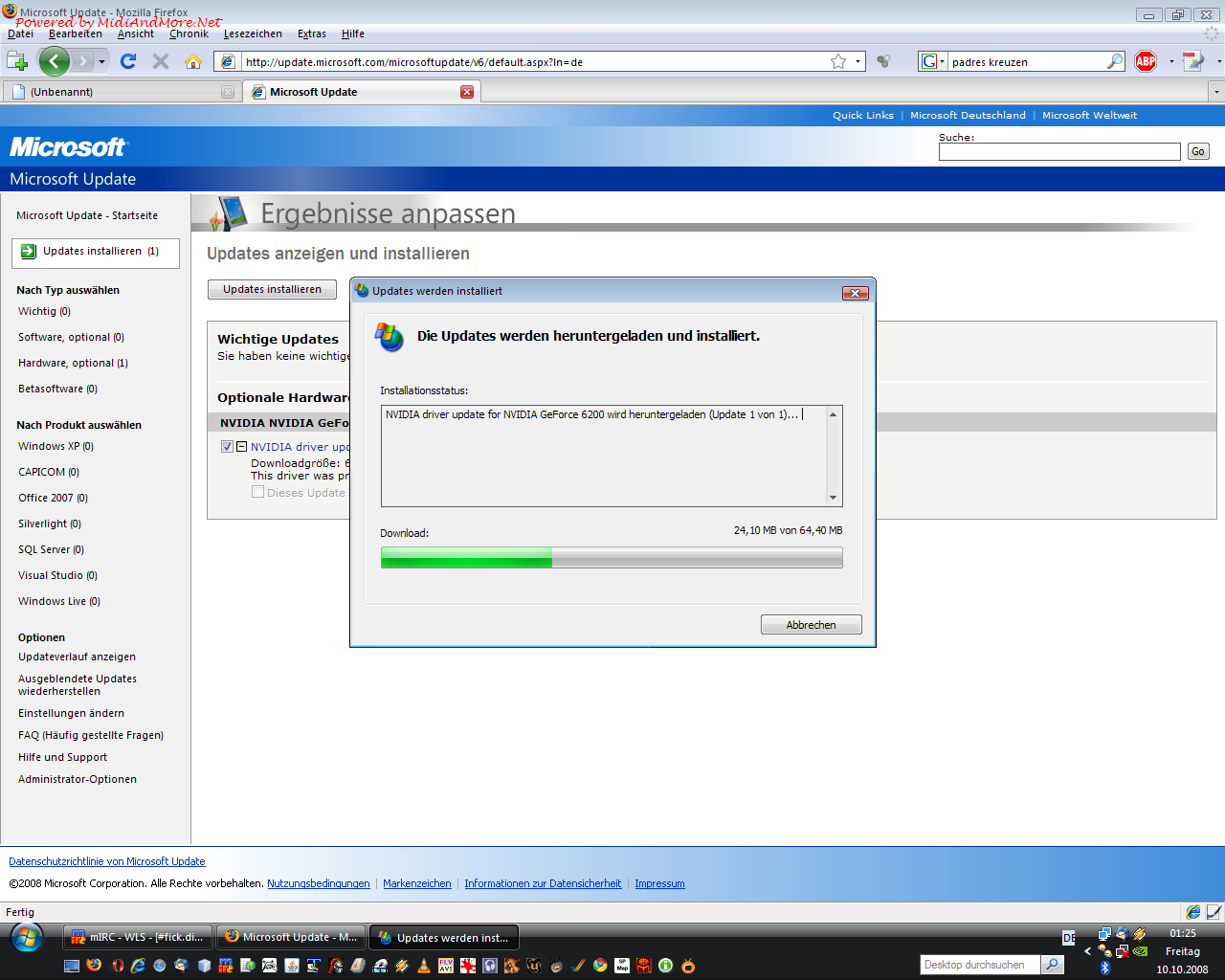Reload the page with the refresh icon
Image resolution: width=1225 pixels, height=980 pixels.
[128, 61]
